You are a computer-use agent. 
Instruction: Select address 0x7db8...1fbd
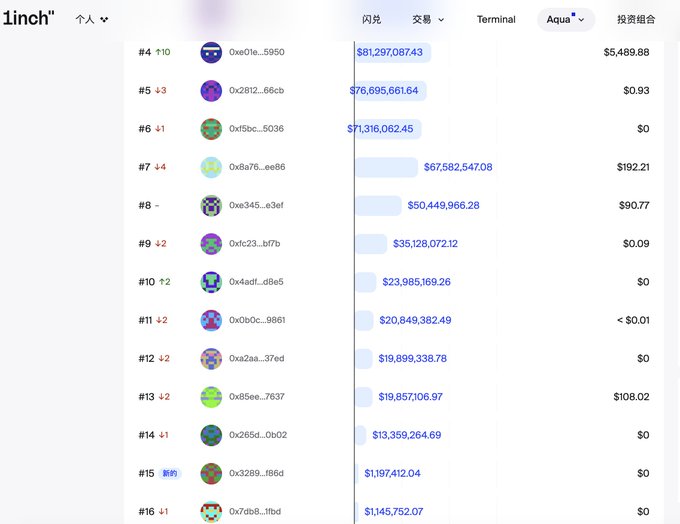click(255, 511)
